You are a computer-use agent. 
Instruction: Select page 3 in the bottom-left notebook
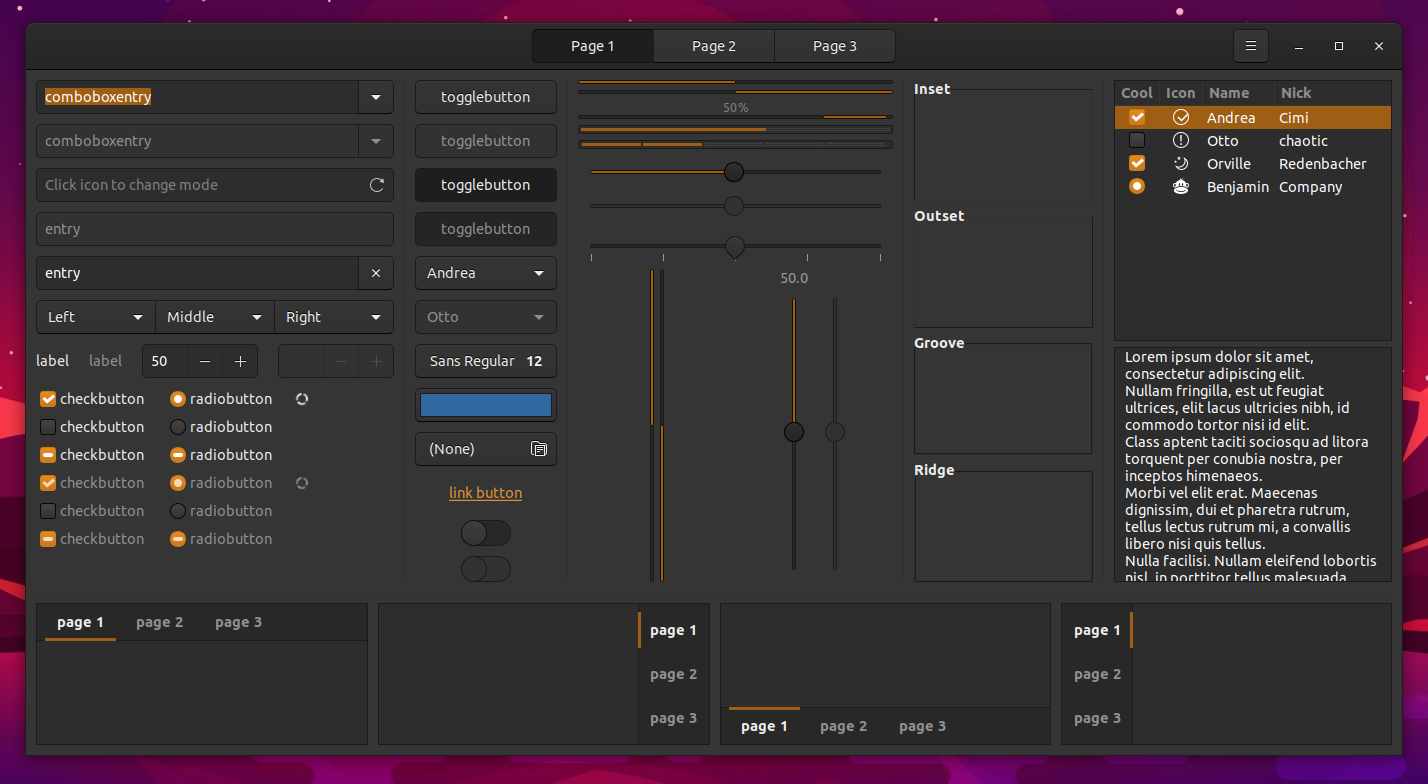(x=238, y=621)
